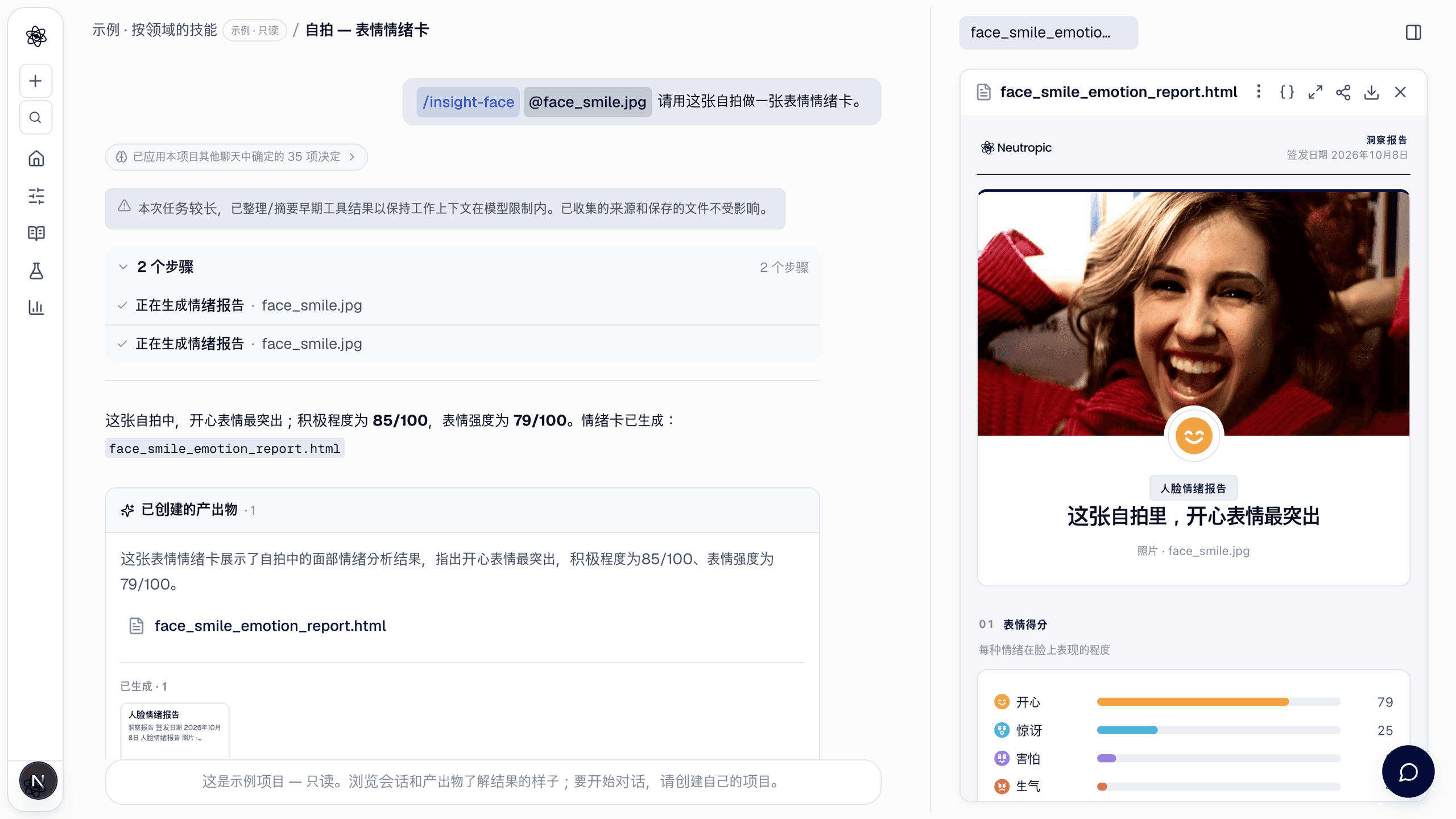The width and height of the screenshot is (1456, 819).
Task: Click the Neutropic atom logo in sidebar
Action: pyautogui.click(x=36, y=36)
